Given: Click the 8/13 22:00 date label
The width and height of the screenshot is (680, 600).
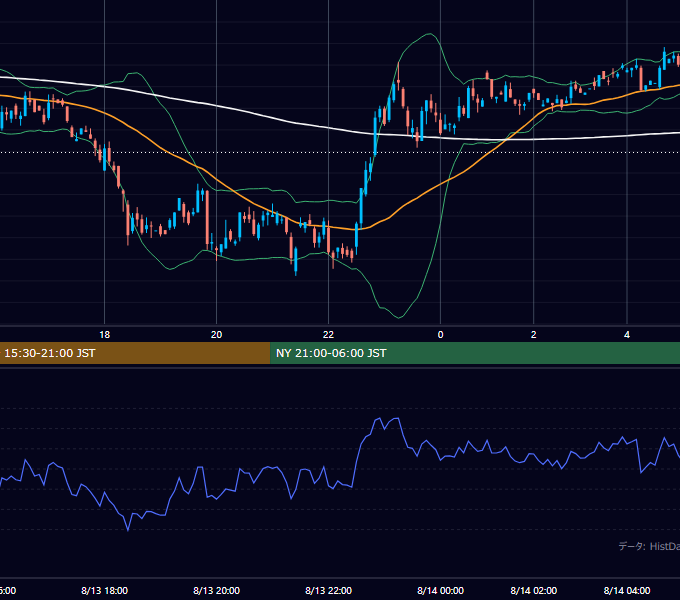Looking at the screenshot, I should pyautogui.click(x=328, y=590).
